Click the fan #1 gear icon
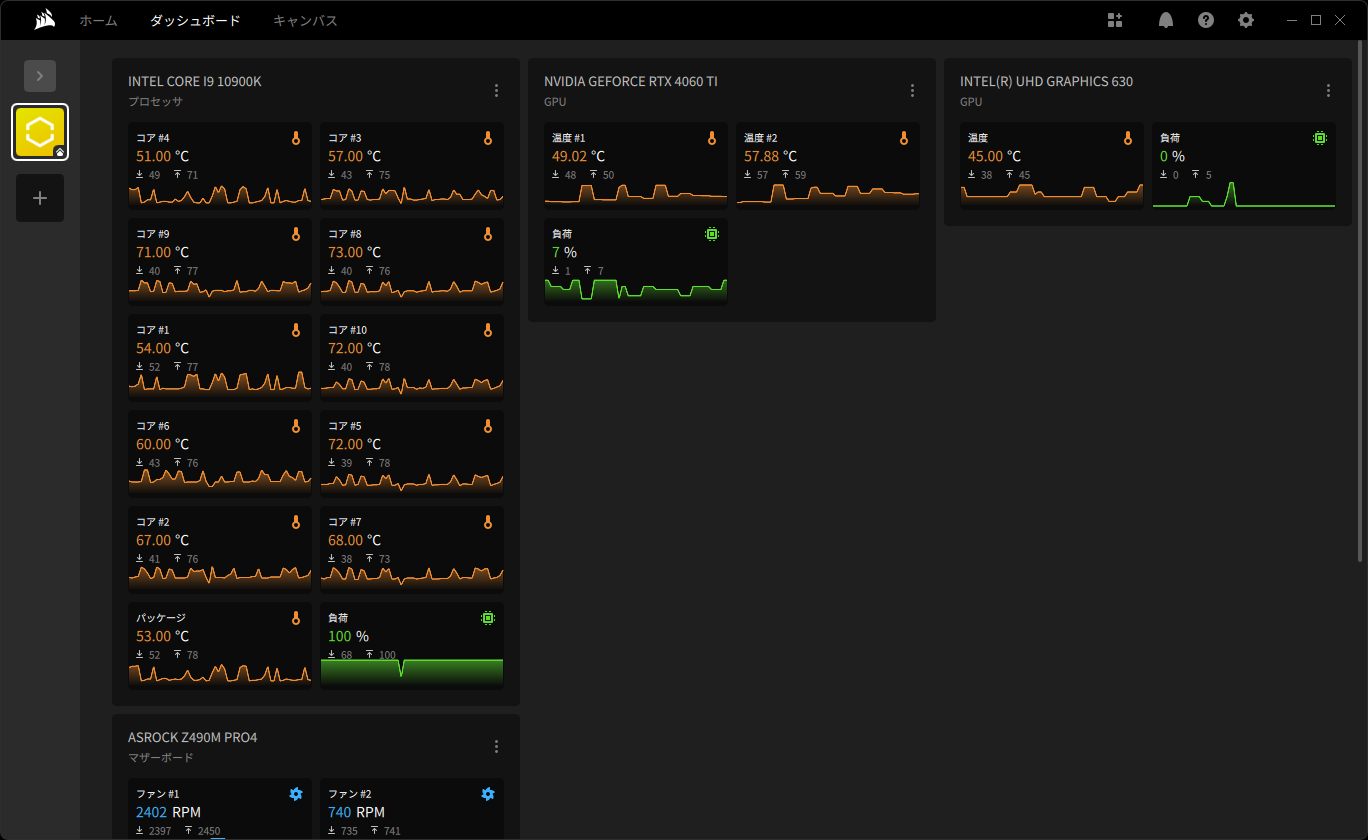This screenshot has width=1368, height=840. tap(295, 794)
